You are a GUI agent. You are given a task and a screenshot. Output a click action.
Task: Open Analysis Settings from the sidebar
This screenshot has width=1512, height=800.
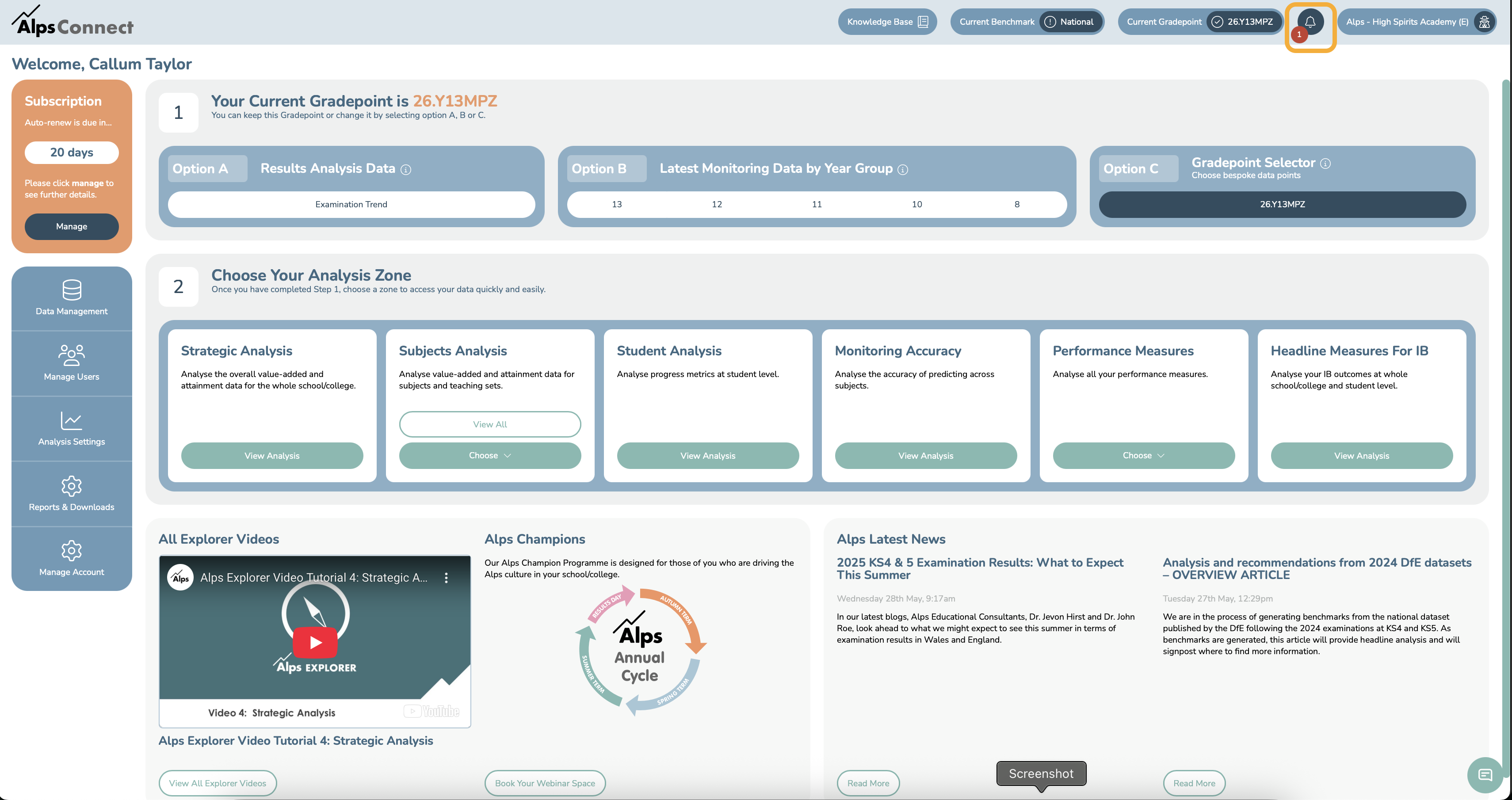coord(72,428)
